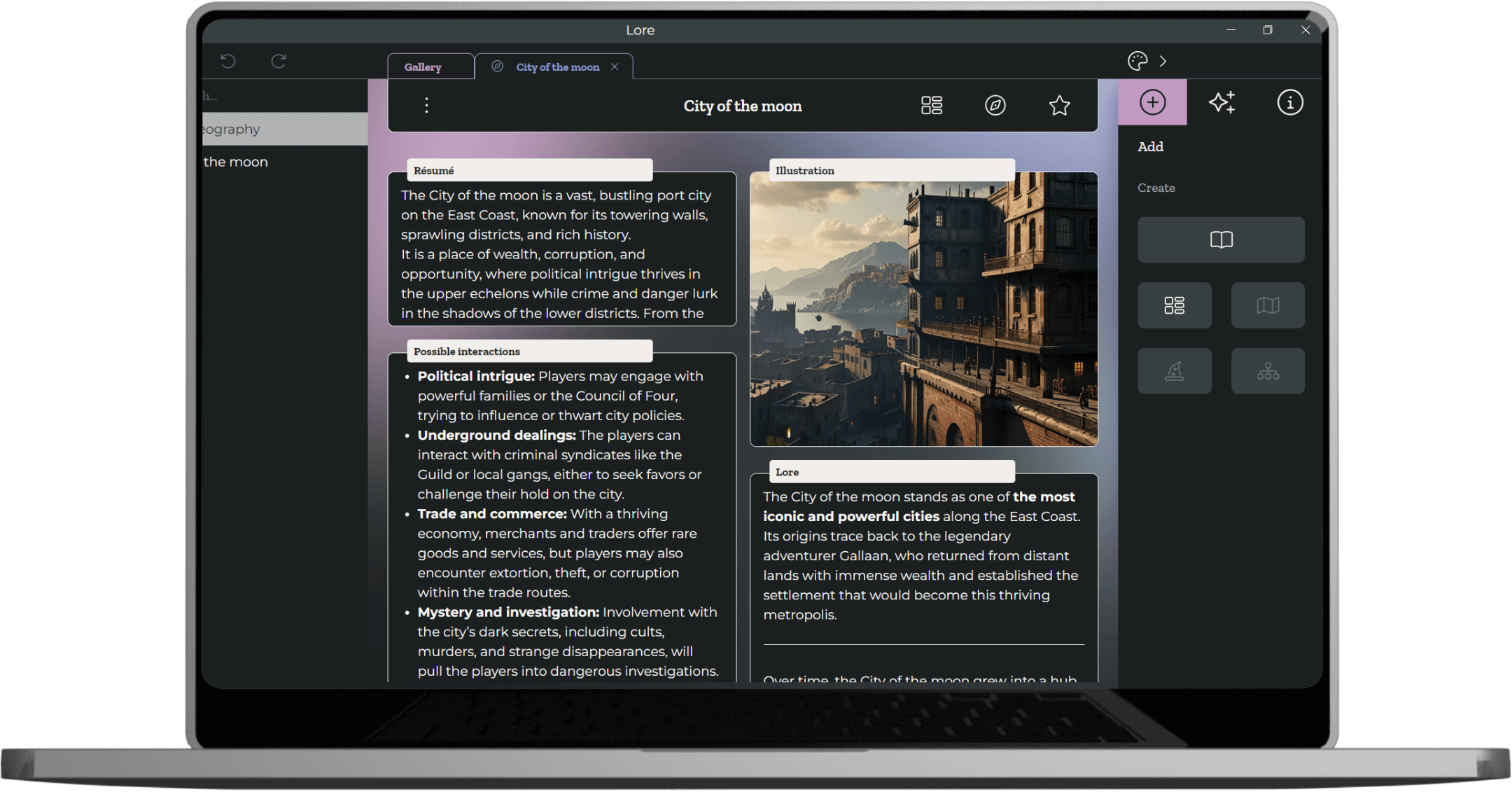Select 'the moon' entry in sidebar
Viewport: 1512px width, 792px height.
coord(285,162)
